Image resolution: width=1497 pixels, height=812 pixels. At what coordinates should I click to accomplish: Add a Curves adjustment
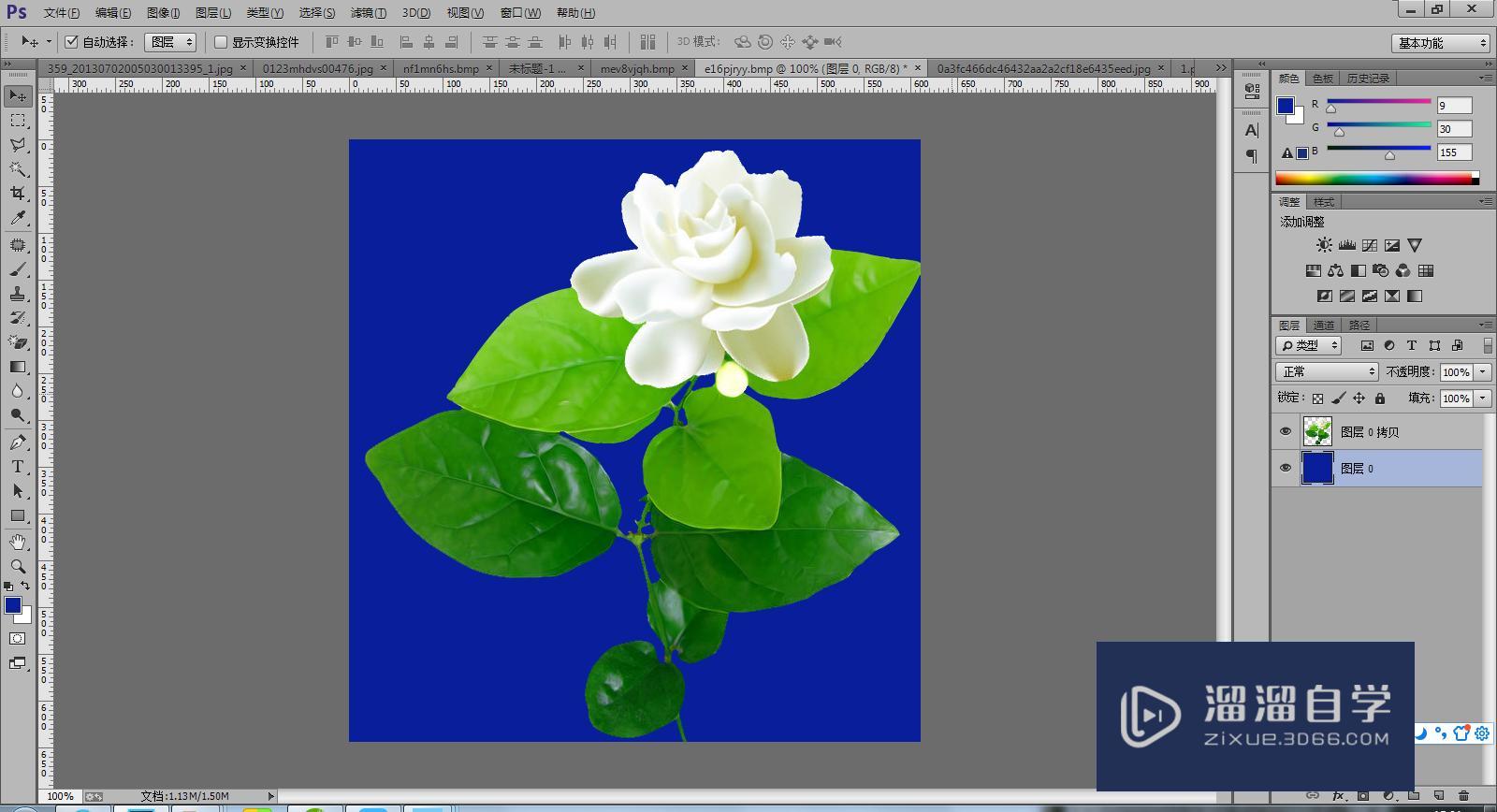[1370, 245]
